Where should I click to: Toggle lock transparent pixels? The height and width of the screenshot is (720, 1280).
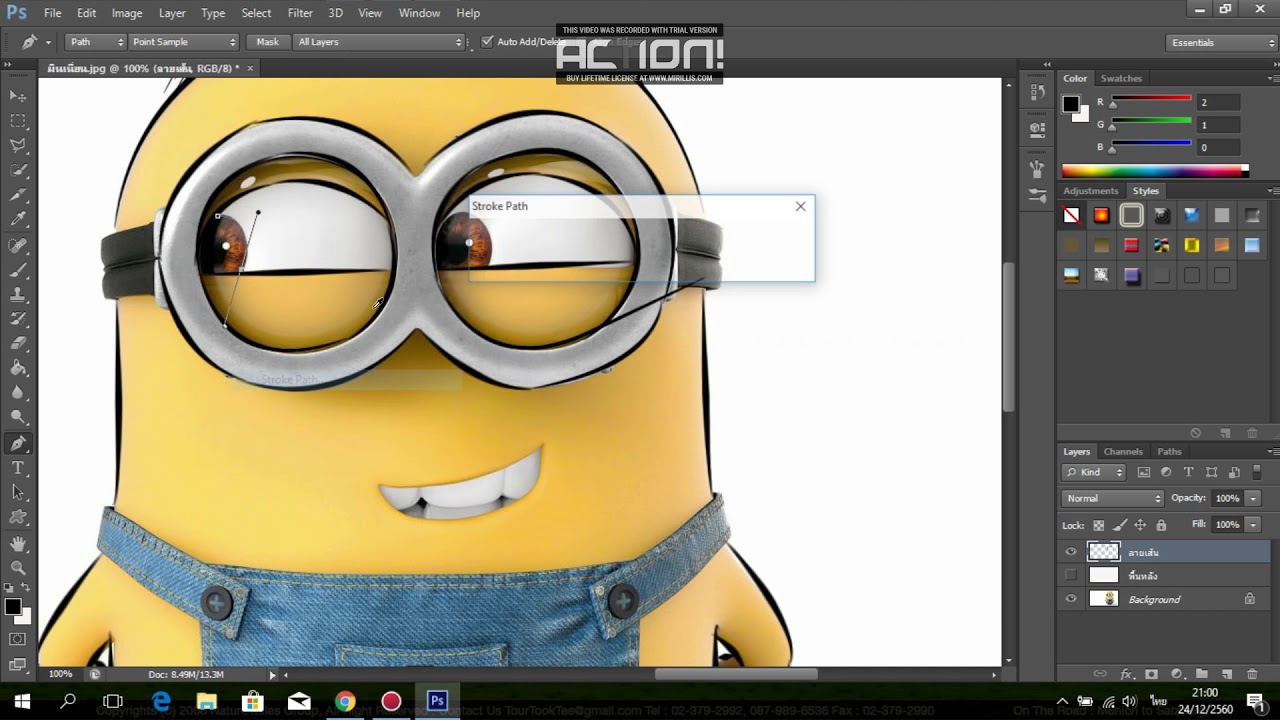pos(1098,525)
